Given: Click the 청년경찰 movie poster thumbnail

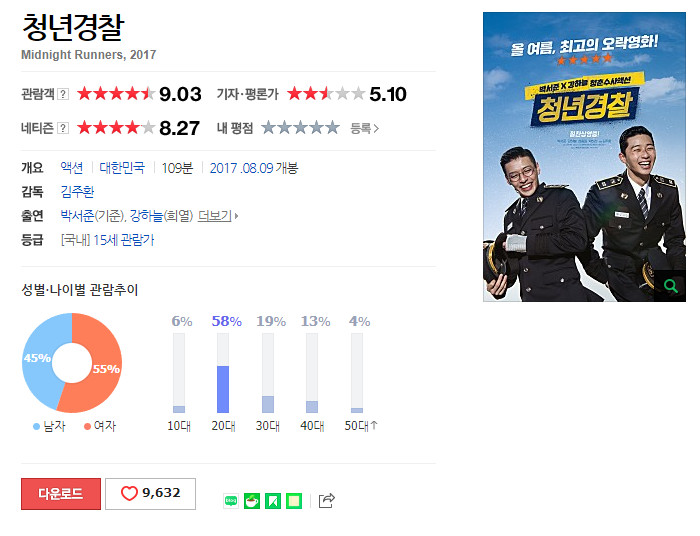Looking at the screenshot, I should [584, 157].
